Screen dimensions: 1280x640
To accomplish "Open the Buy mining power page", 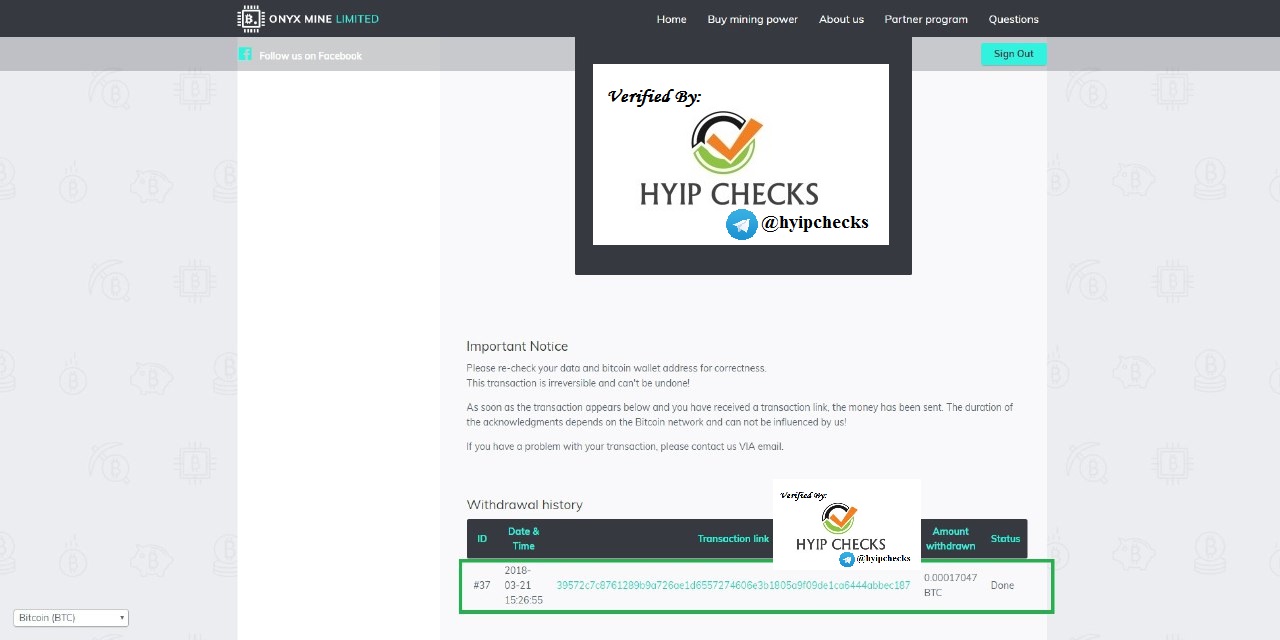I will pyautogui.click(x=752, y=19).
